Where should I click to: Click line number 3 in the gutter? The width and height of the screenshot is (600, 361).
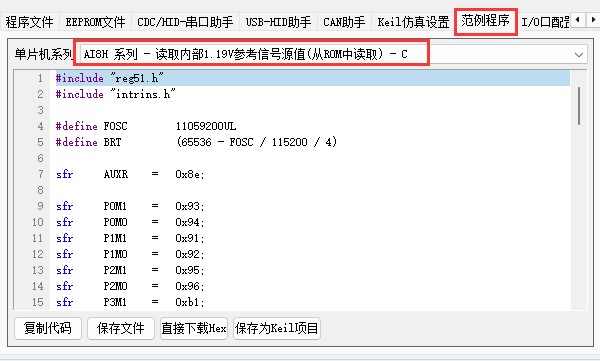click(x=40, y=110)
